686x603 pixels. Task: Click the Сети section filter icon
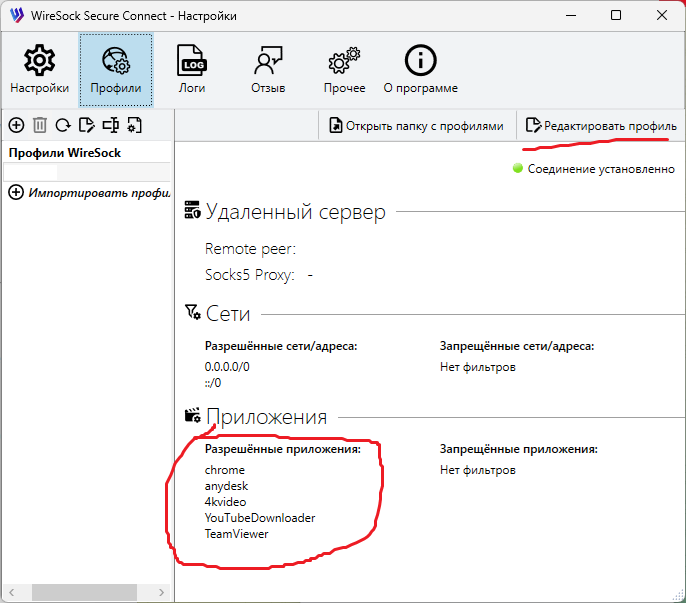(x=192, y=312)
